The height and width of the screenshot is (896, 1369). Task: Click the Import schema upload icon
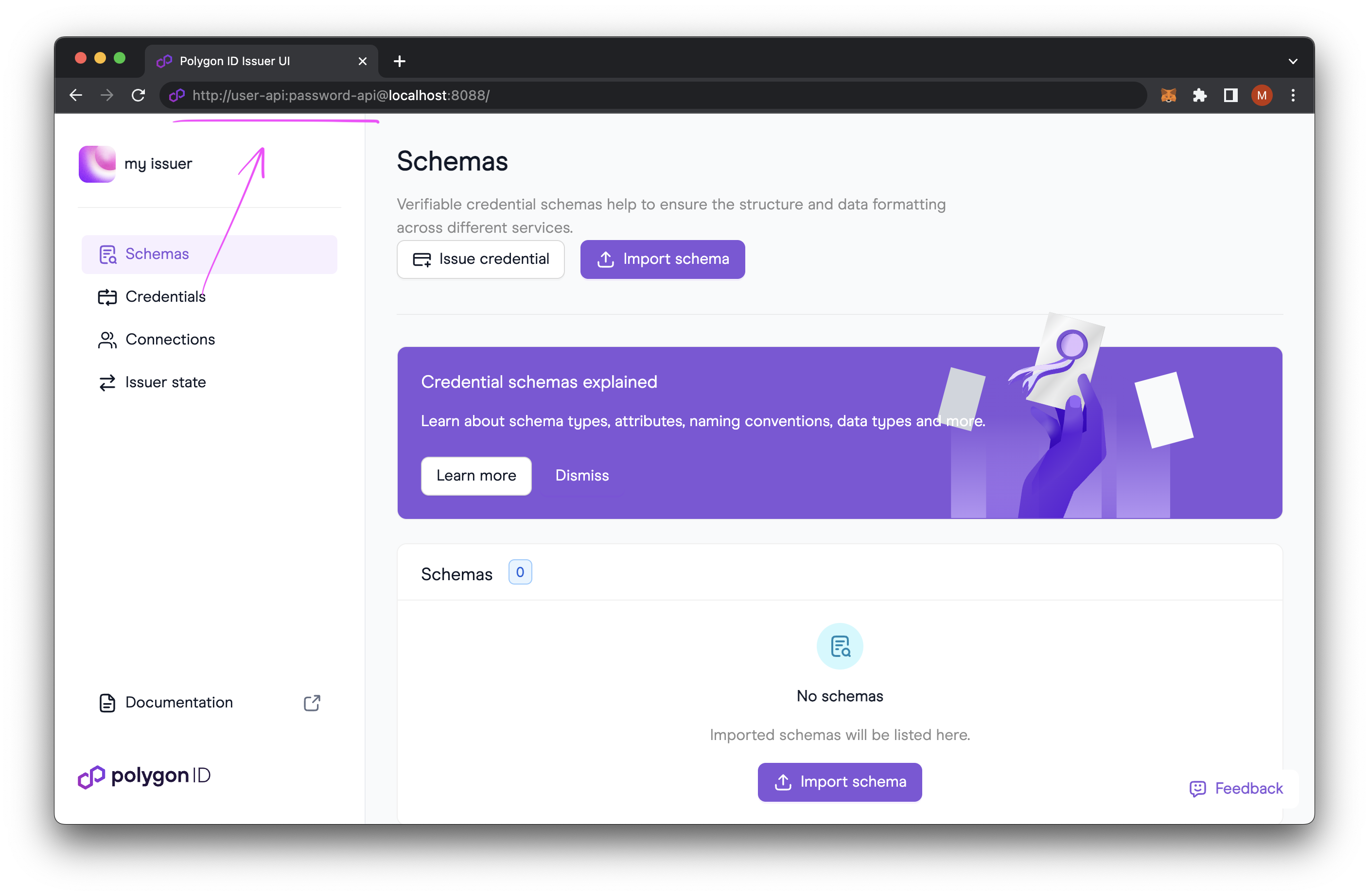pos(604,259)
